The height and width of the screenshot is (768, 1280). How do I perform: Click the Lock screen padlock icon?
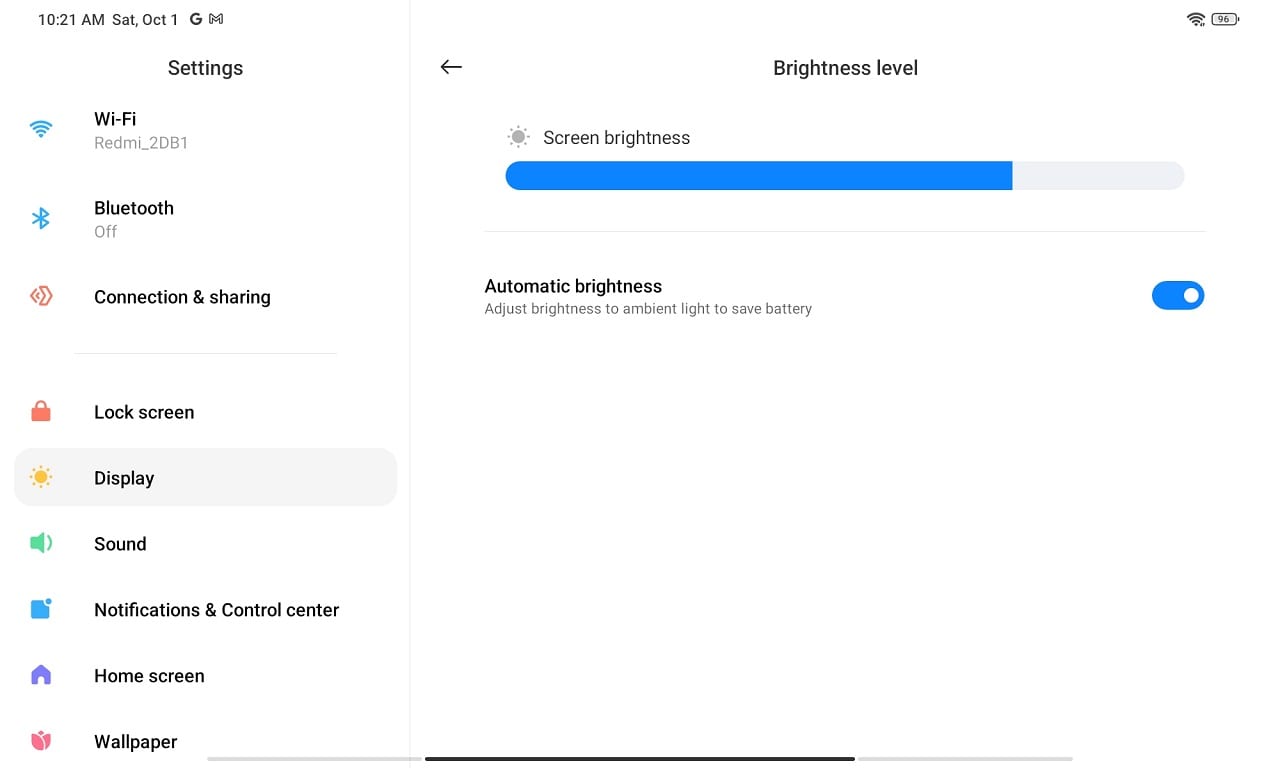click(x=40, y=411)
